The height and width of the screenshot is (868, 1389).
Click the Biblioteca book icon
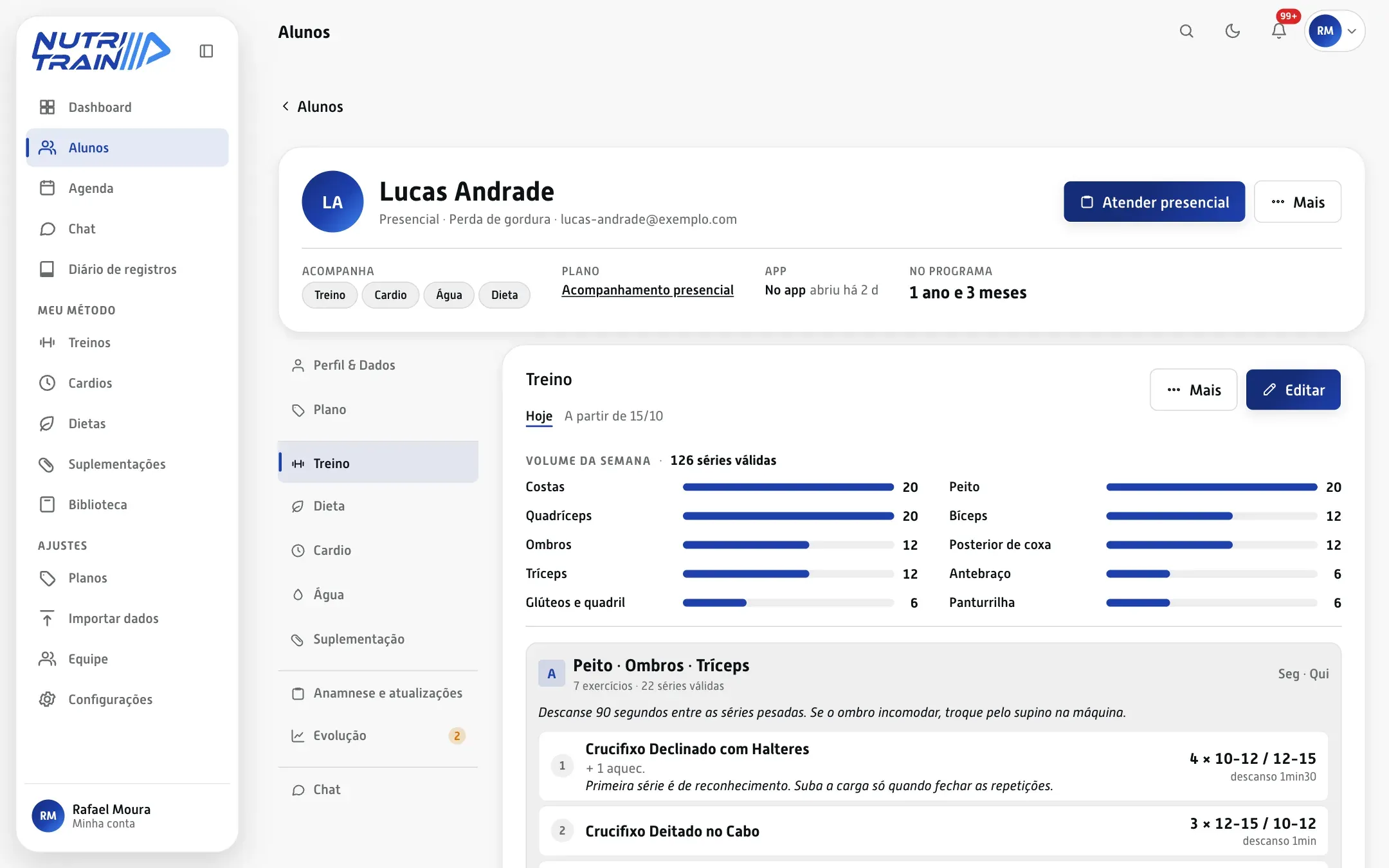tap(47, 505)
